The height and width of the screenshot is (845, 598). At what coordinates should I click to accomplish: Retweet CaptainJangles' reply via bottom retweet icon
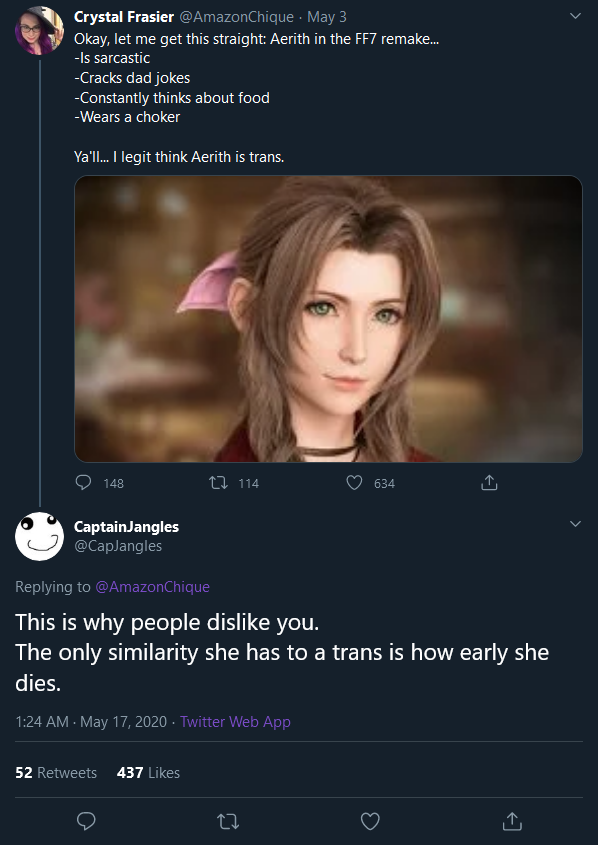tap(228, 821)
